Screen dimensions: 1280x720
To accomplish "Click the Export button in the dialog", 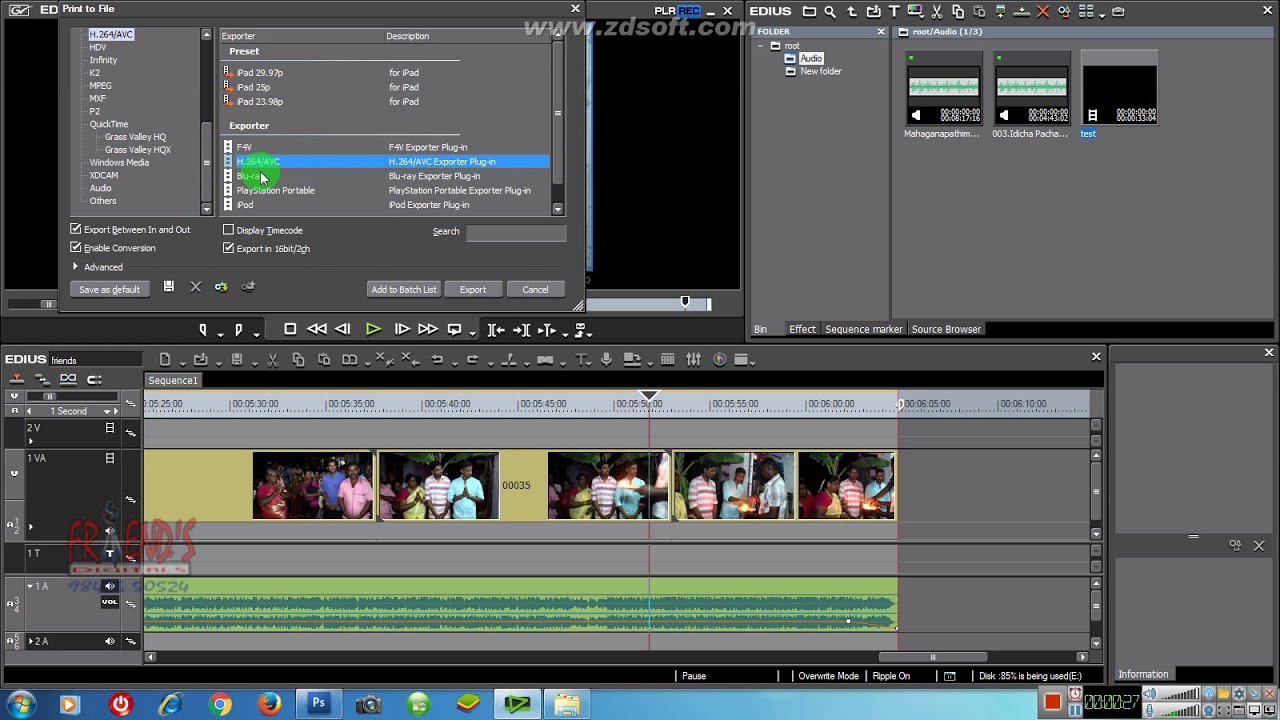I will (x=473, y=290).
